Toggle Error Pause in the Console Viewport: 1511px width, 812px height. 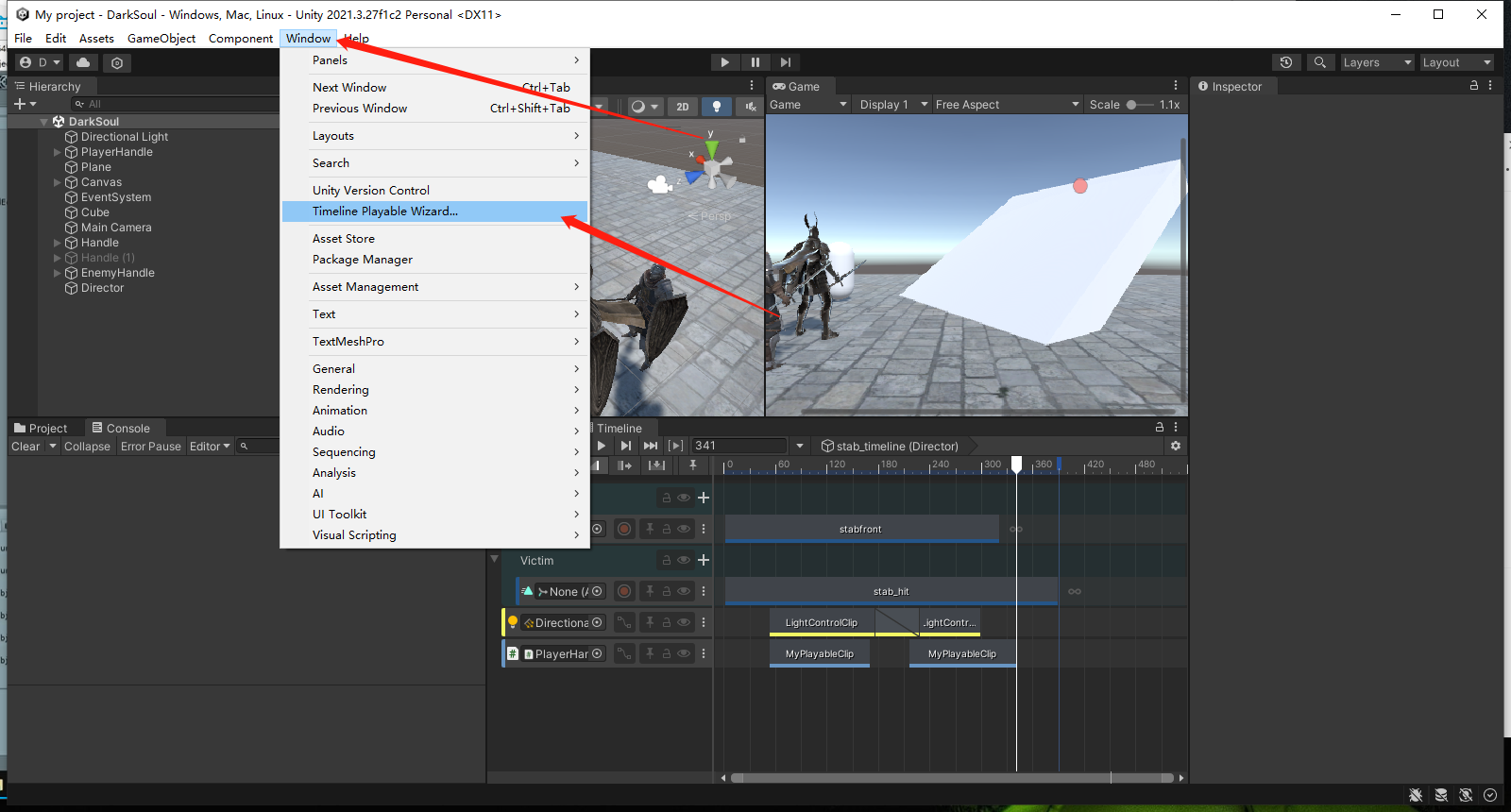(x=151, y=447)
